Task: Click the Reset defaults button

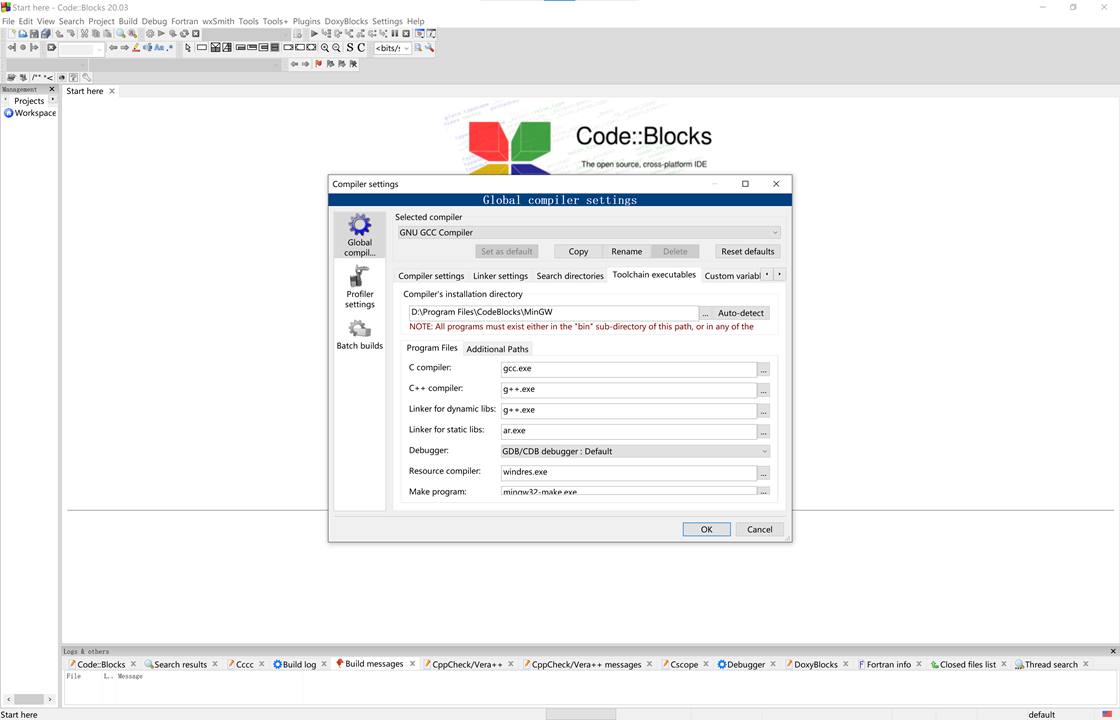Action: (747, 251)
